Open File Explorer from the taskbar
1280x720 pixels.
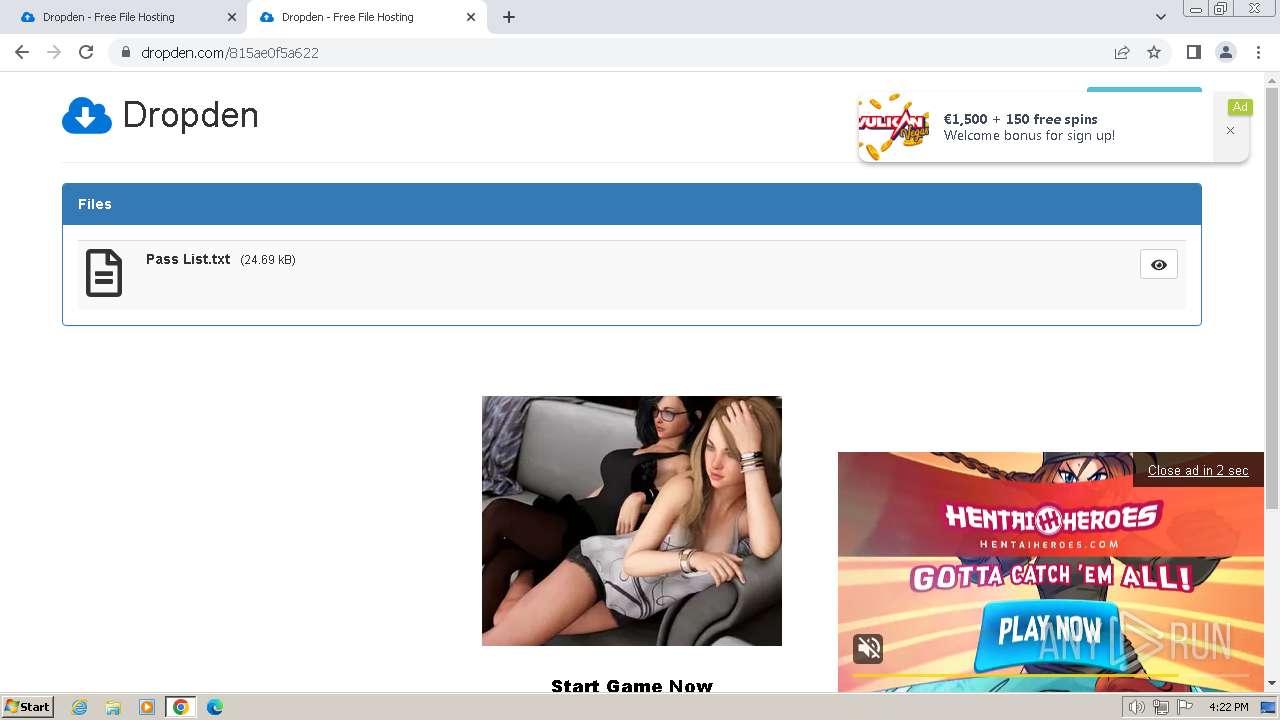113,707
